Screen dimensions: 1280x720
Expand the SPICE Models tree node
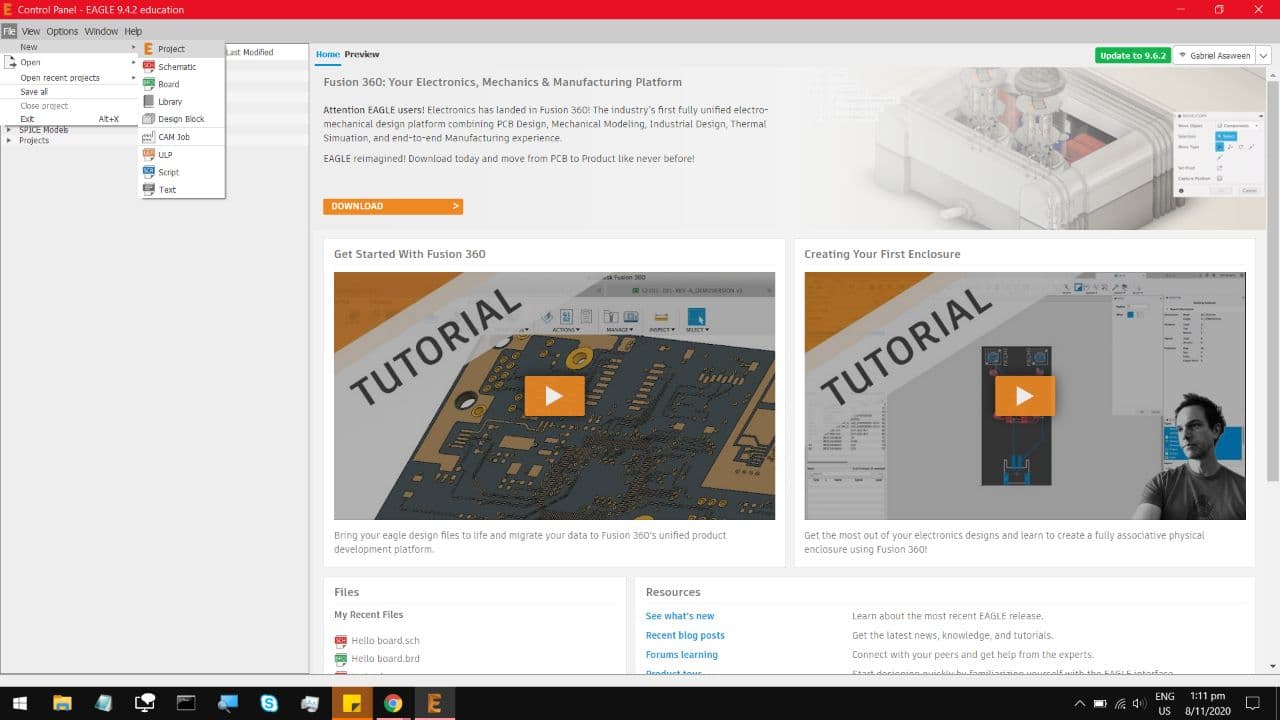coord(9,130)
